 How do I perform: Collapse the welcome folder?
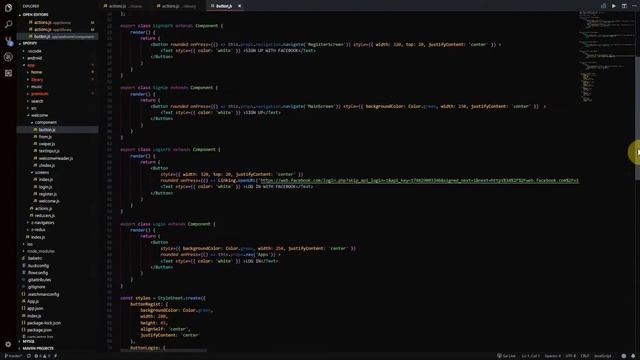point(39,115)
